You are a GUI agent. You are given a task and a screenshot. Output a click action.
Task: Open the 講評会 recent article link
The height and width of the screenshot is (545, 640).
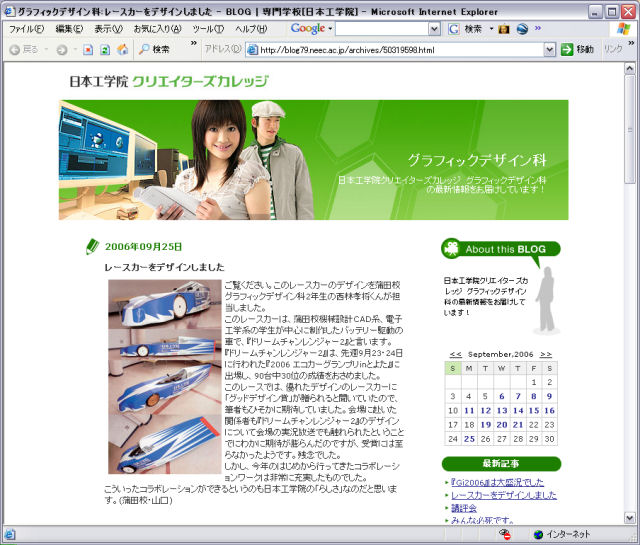point(464,508)
